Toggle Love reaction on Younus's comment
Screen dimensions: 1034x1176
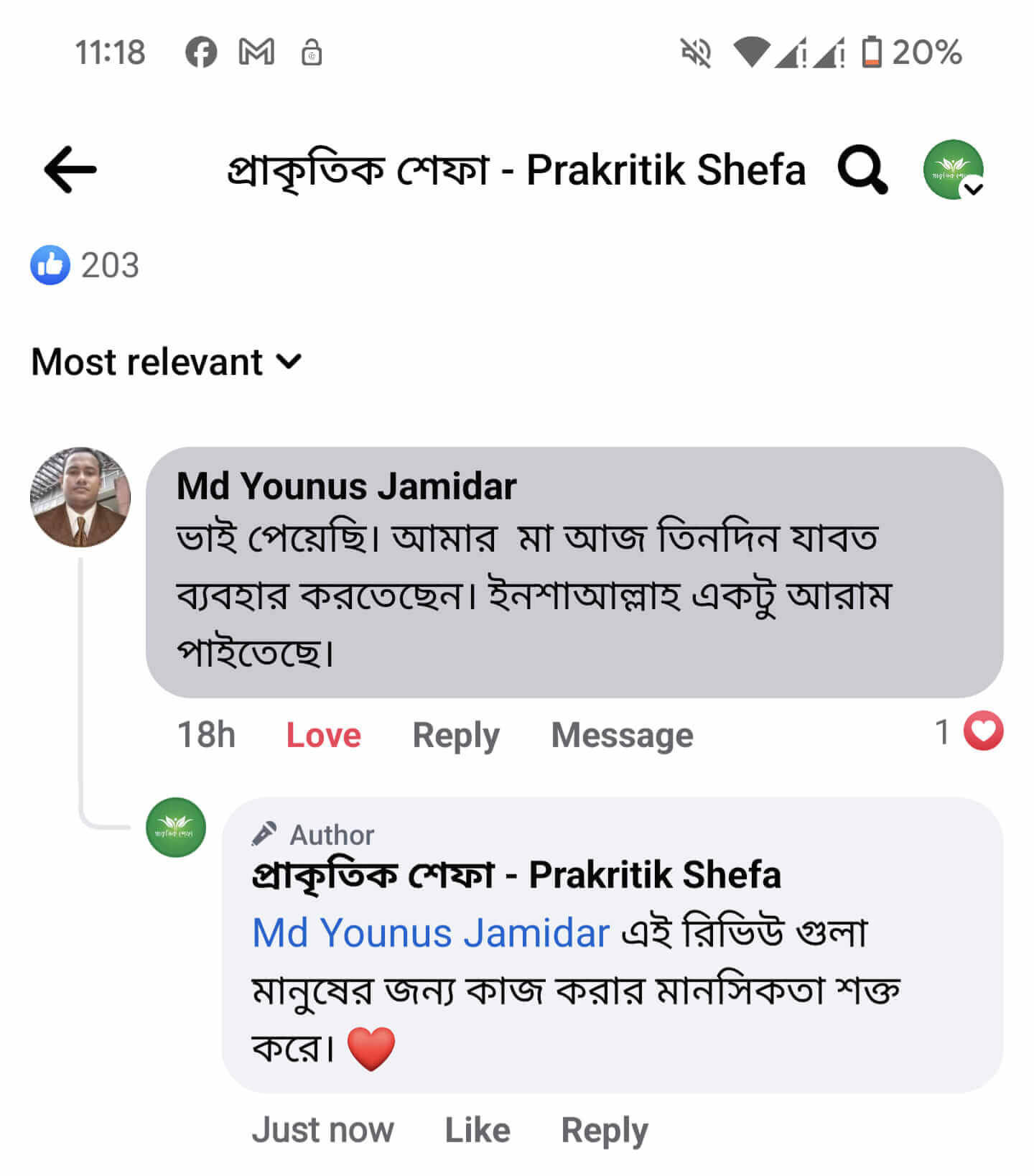323,735
